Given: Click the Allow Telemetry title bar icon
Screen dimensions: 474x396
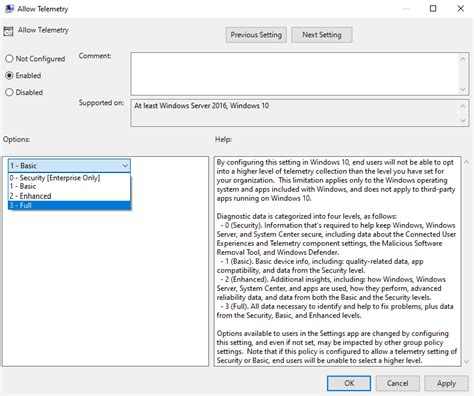Looking at the screenshot, I should pos(9,9).
